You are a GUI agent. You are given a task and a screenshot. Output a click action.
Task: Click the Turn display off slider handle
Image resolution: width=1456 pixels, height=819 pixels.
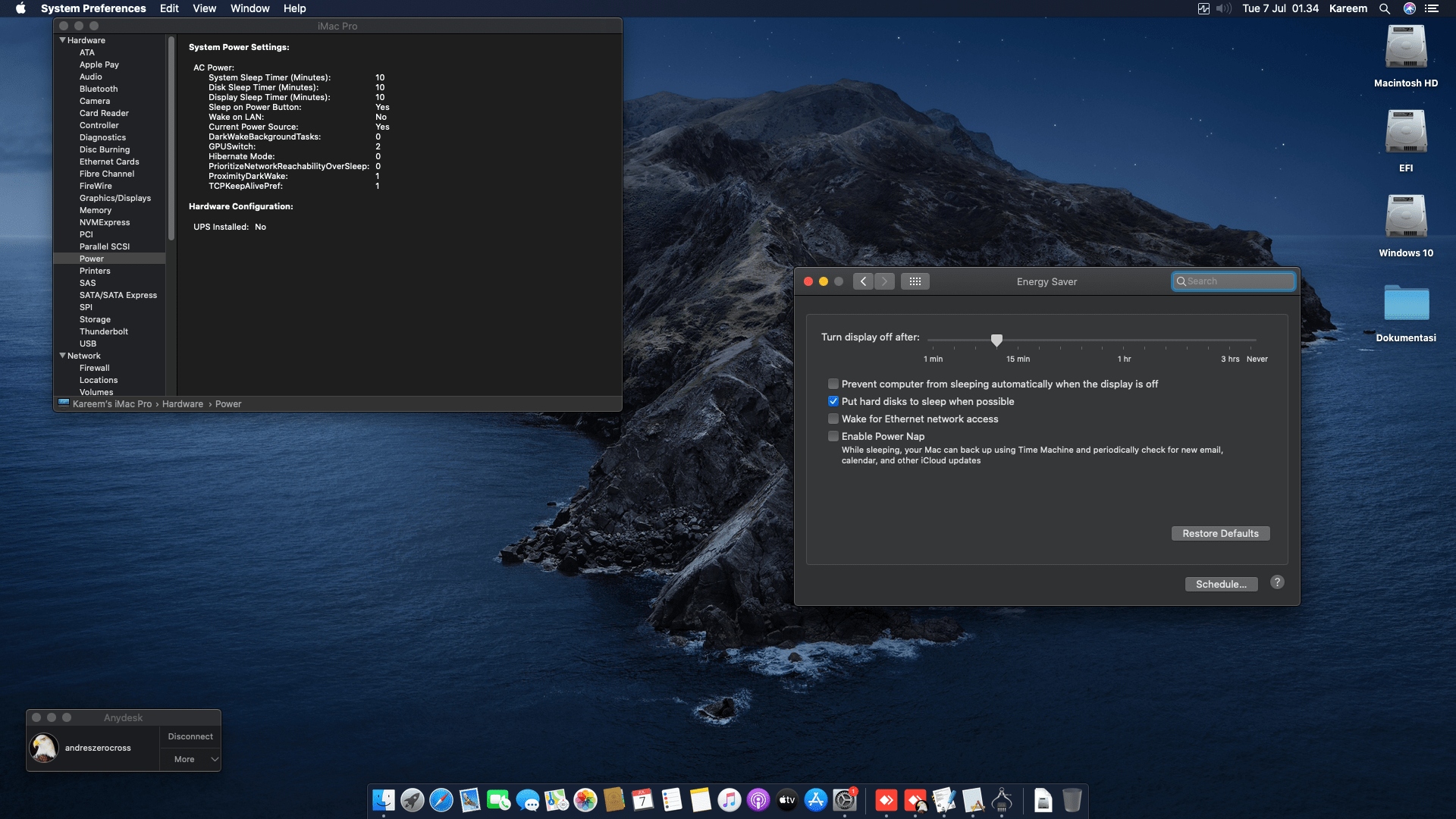pyautogui.click(x=996, y=340)
